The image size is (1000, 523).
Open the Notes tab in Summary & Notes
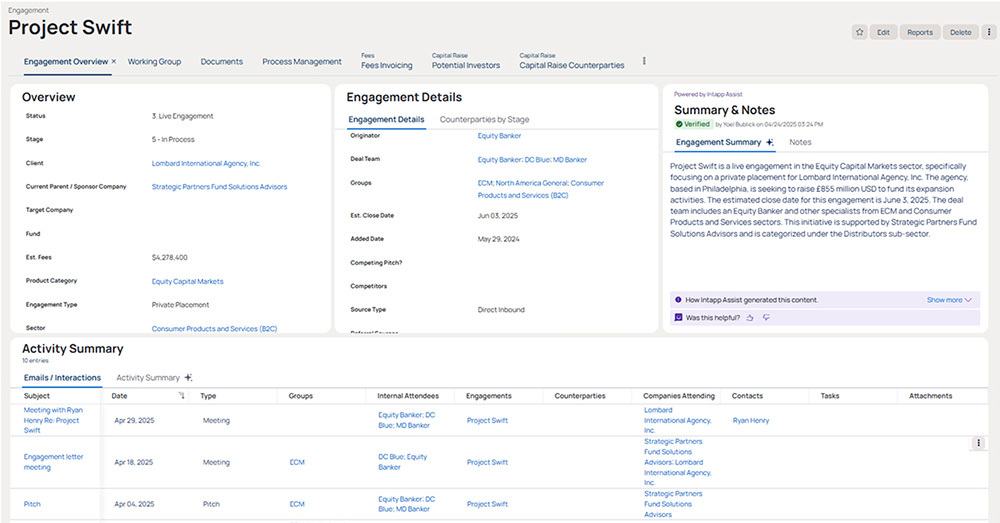(800, 143)
